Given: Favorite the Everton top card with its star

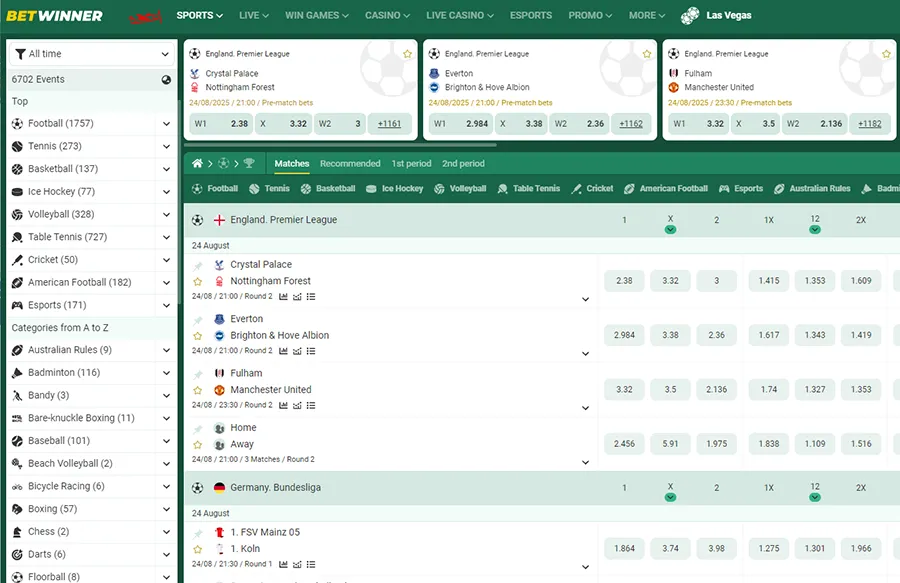Looking at the screenshot, I should (647, 54).
